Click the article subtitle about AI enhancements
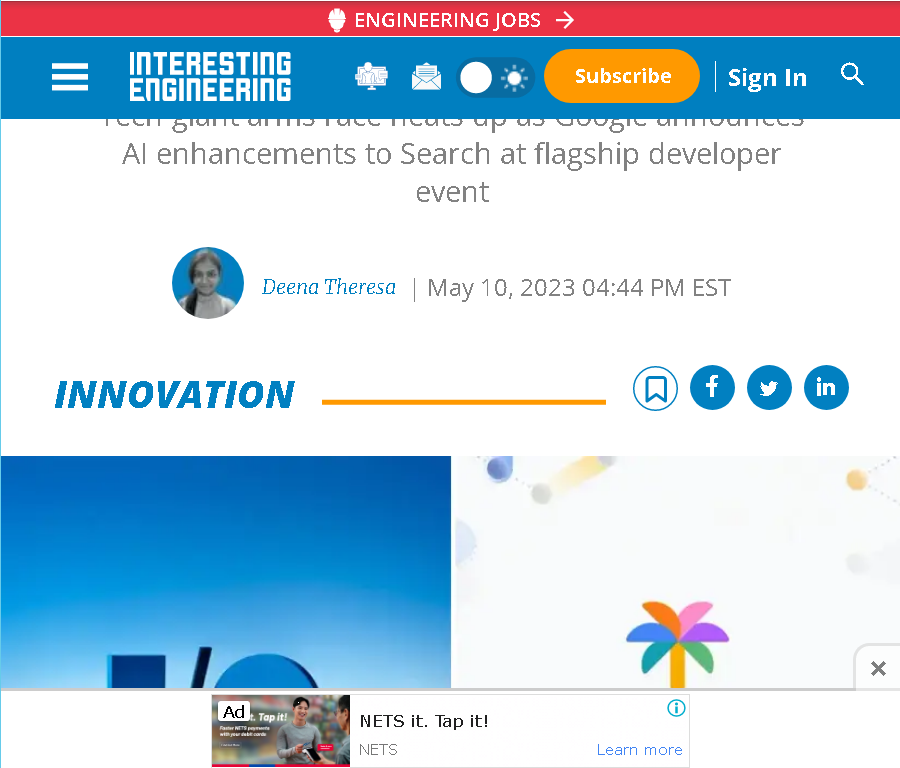 point(452,162)
